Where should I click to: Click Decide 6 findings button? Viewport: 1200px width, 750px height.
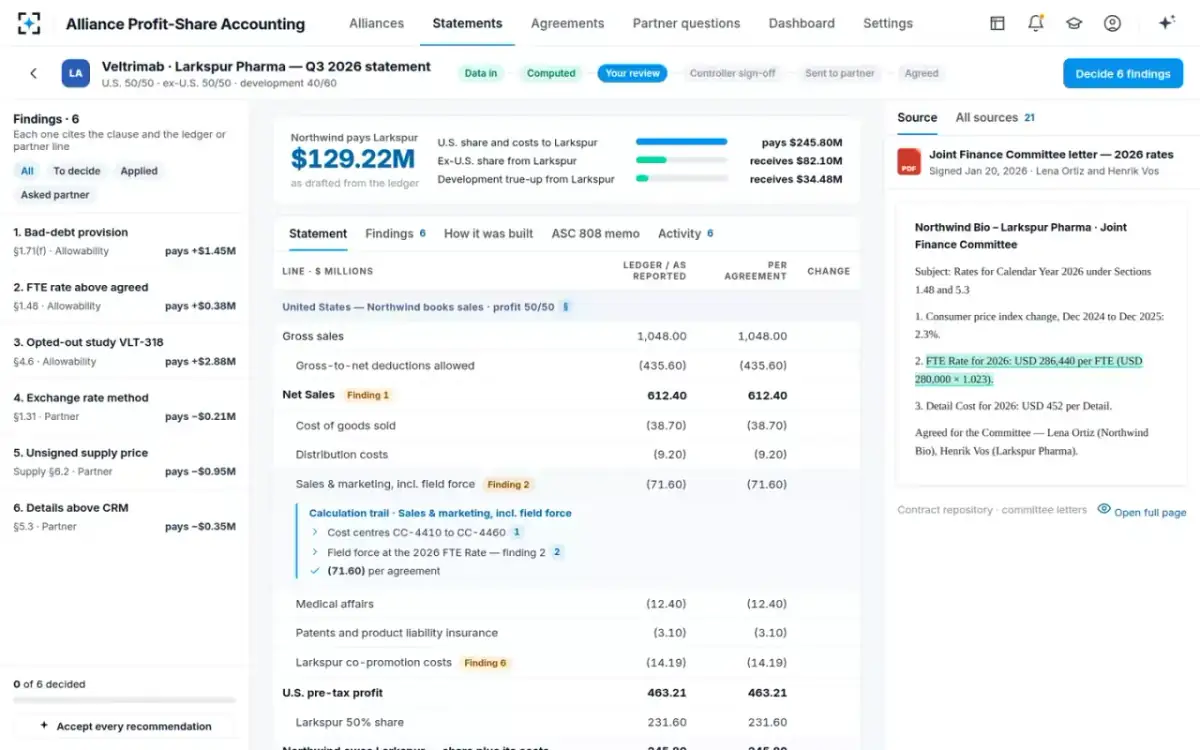(1122, 73)
